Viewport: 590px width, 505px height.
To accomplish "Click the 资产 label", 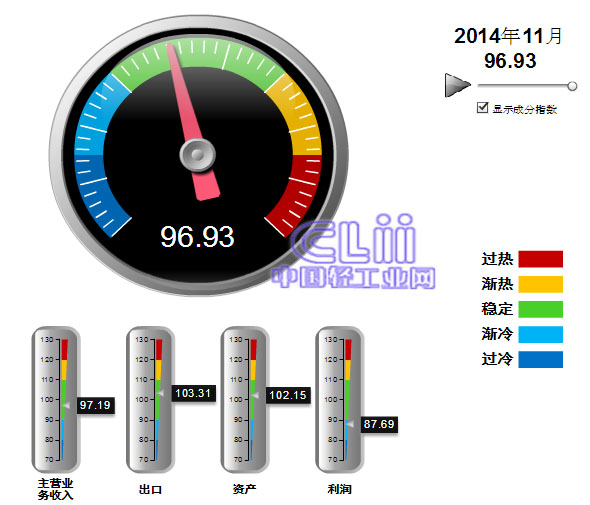I will coord(245,489).
